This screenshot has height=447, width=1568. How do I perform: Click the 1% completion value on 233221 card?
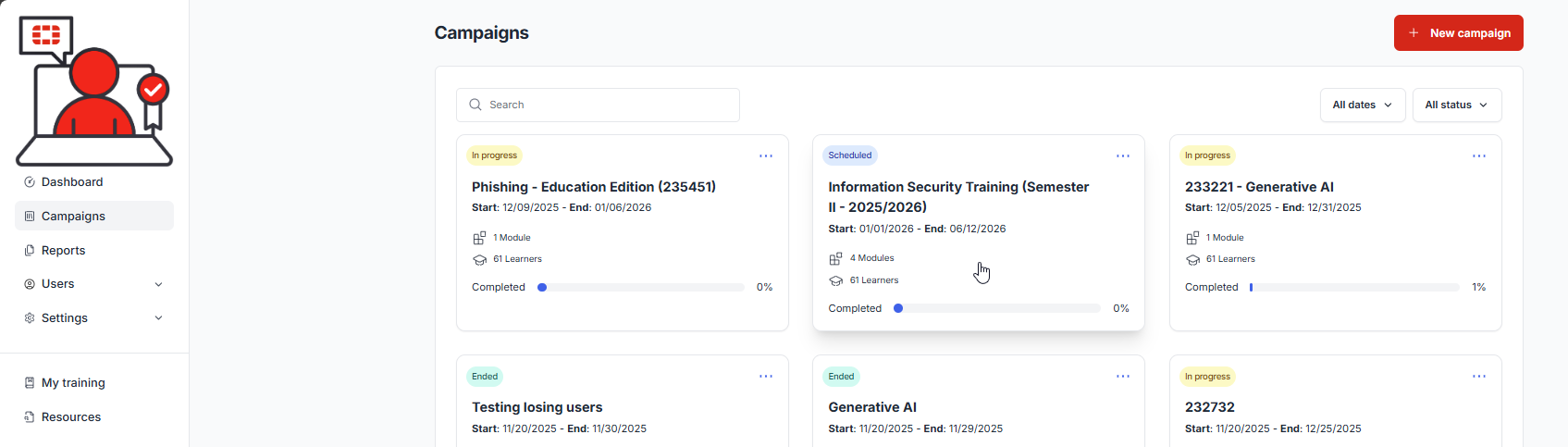(1479, 287)
